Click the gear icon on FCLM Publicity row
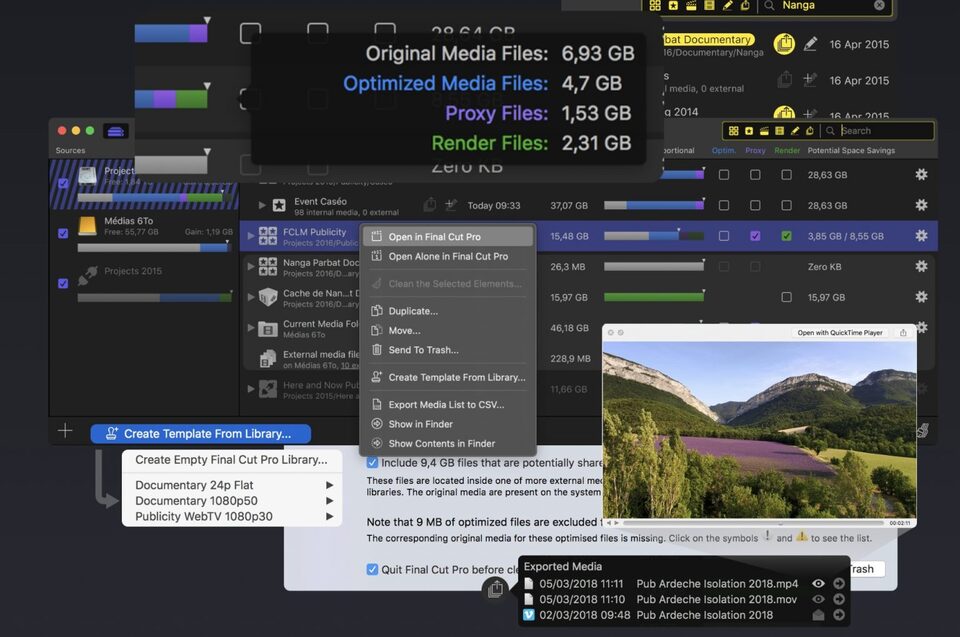 click(x=921, y=236)
